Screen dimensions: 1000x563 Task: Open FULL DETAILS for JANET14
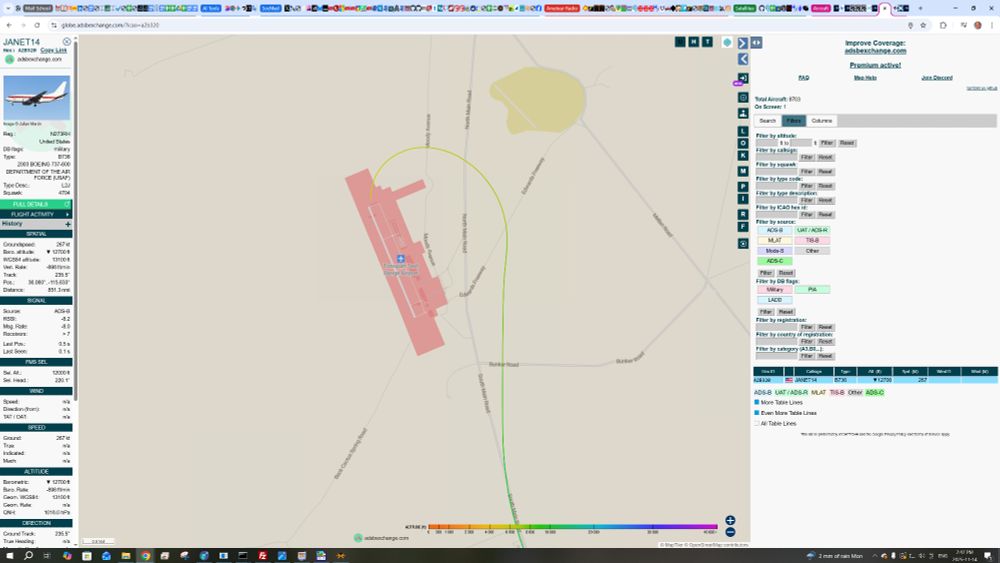36,204
